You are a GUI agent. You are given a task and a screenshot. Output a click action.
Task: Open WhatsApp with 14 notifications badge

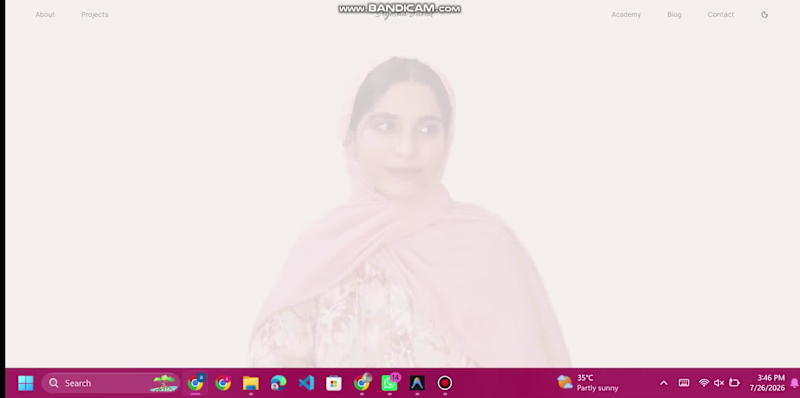click(x=390, y=383)
